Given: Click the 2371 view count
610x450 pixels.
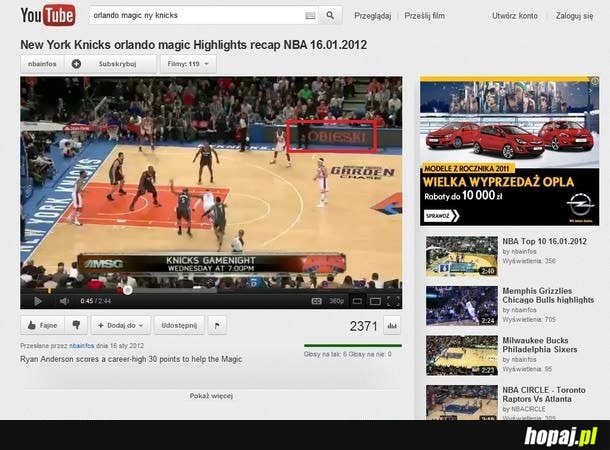Looking at the screenshot, I should [363, 326].
